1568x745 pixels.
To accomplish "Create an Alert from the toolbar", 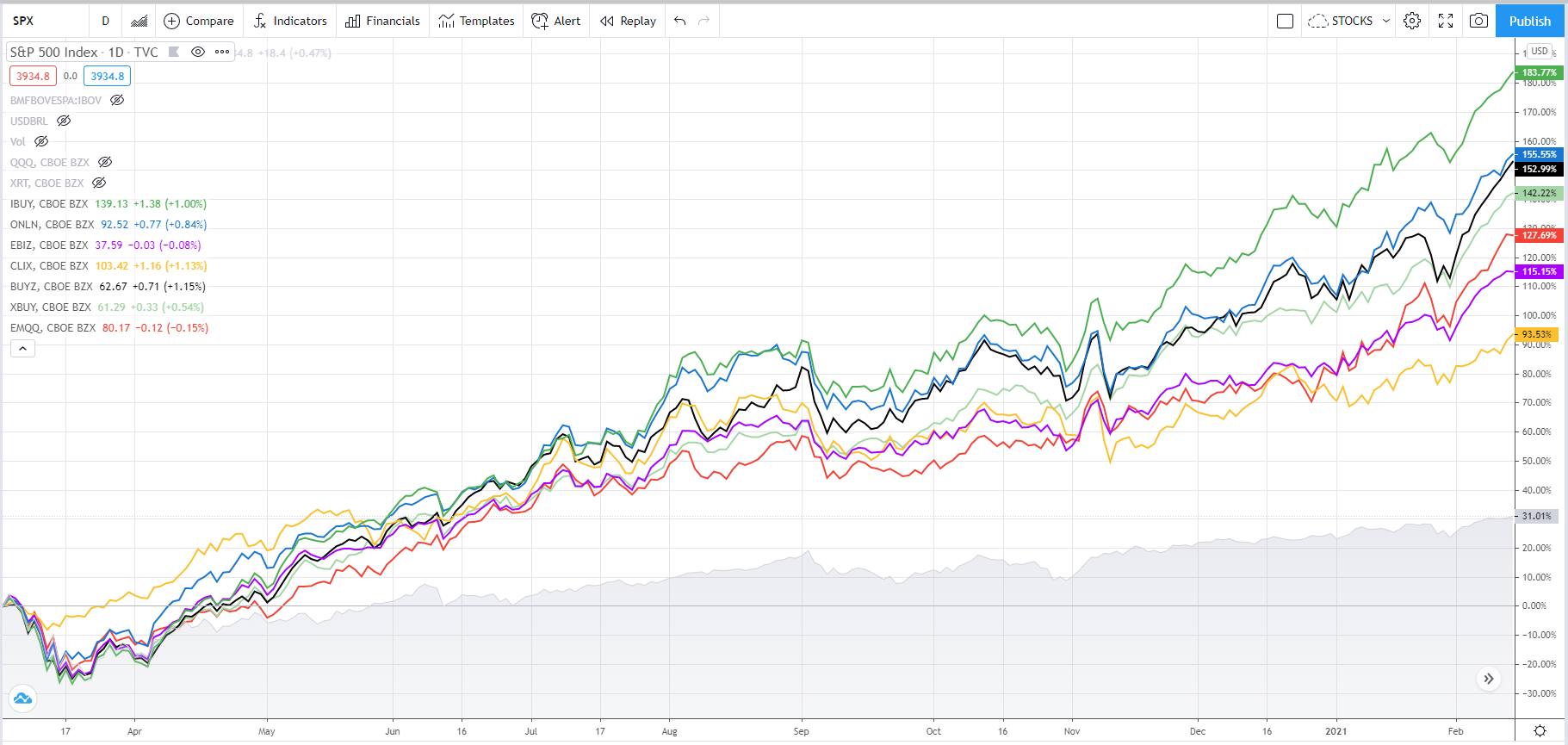I will point(556,21).
